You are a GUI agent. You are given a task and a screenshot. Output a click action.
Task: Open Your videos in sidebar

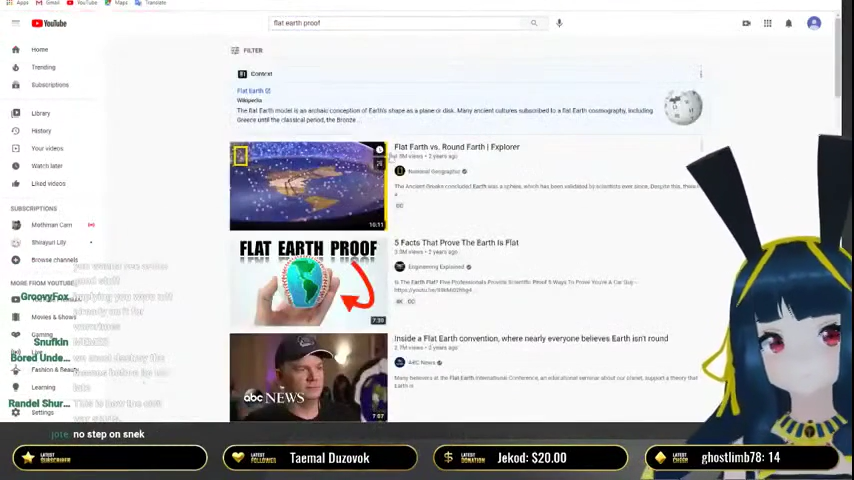47,148
